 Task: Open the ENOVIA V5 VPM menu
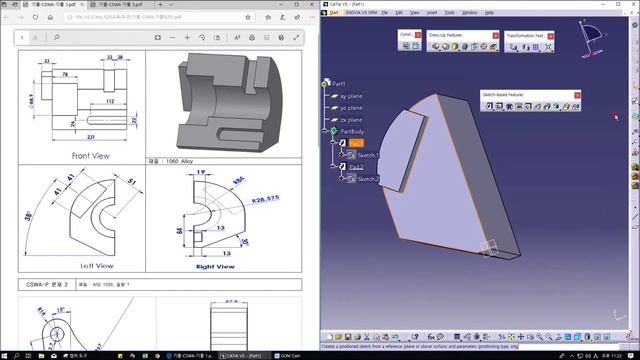[361, 13]
